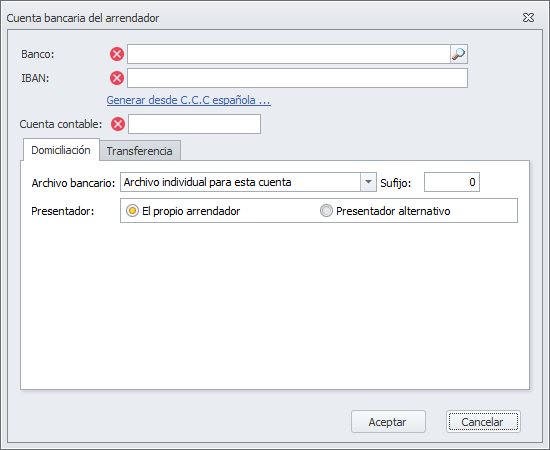The width and height of the screenshot is (550, 450).
Task: Switch to the Domiciliación tab
Action: click(61, 150)
